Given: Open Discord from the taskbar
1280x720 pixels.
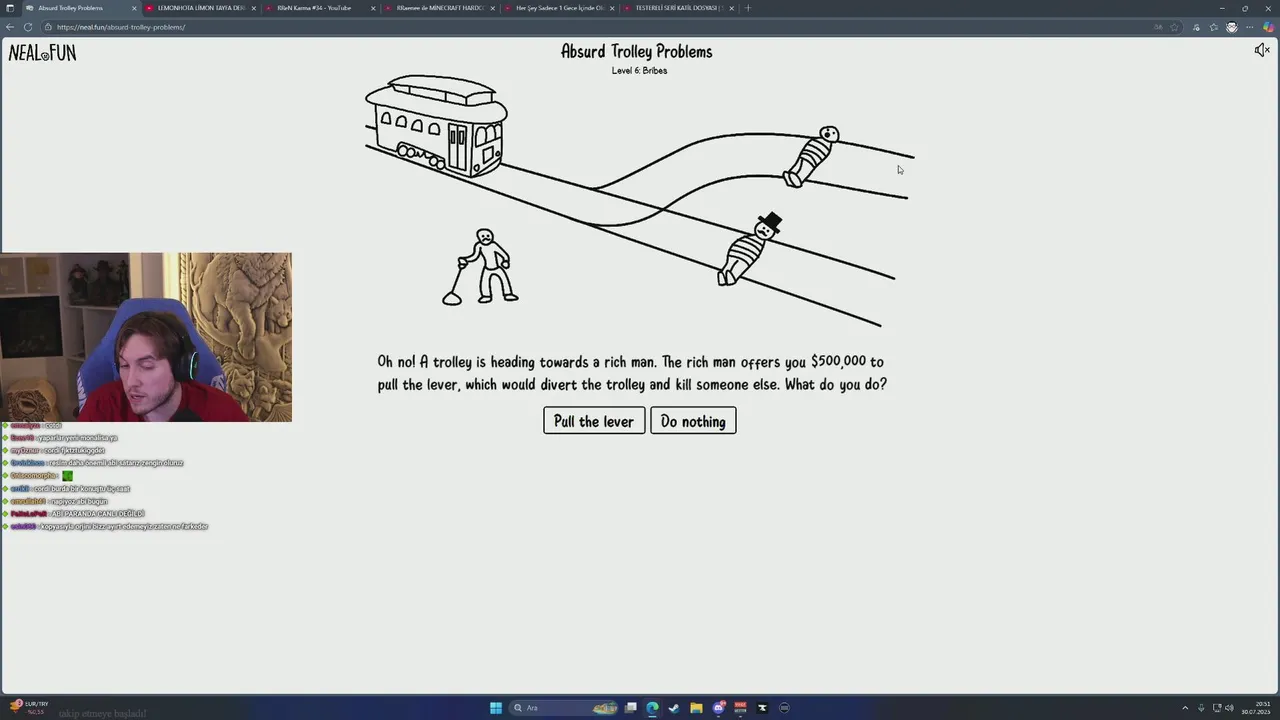Looking at the screenshot, I should click(x=718, y=708).
